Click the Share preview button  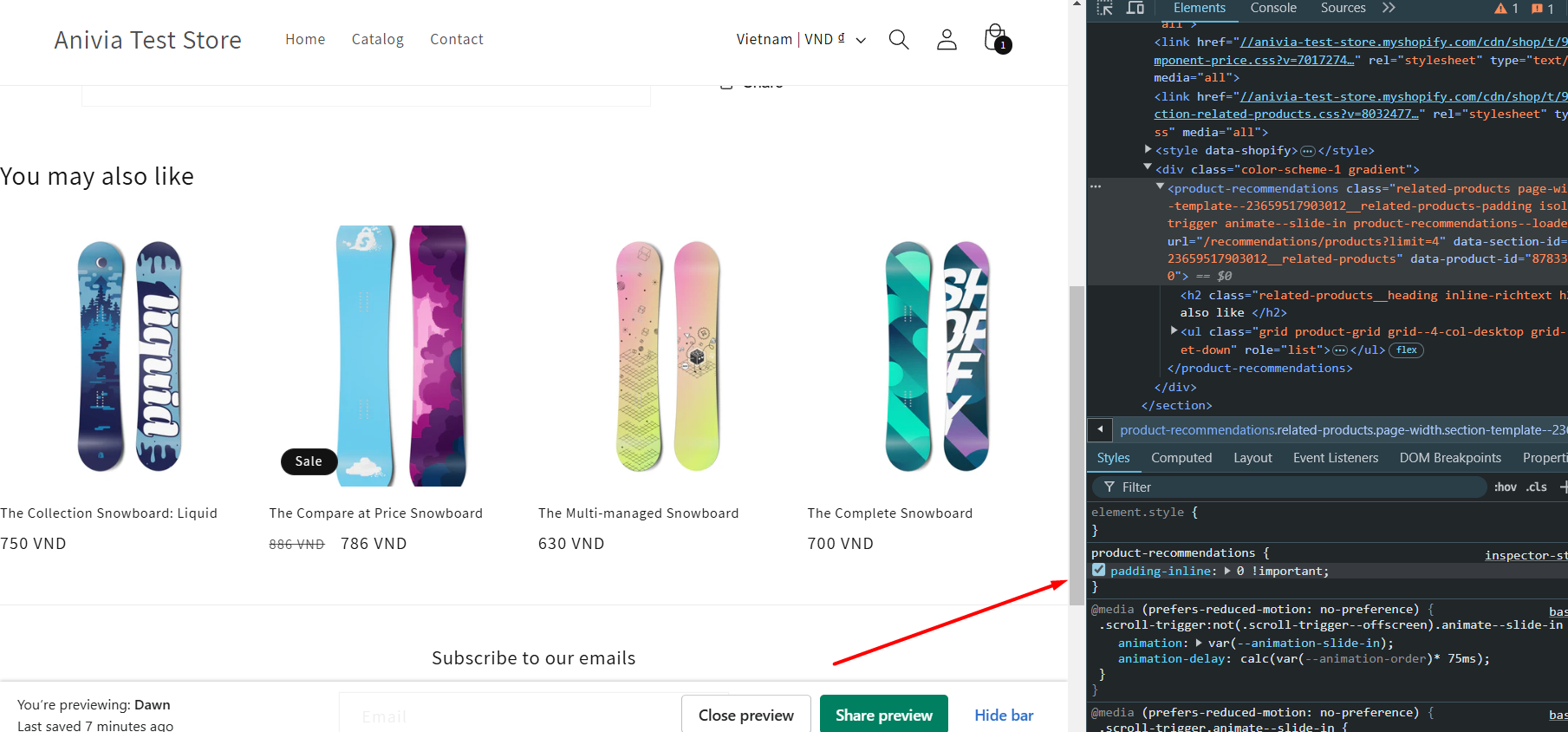tap(884, 715)
